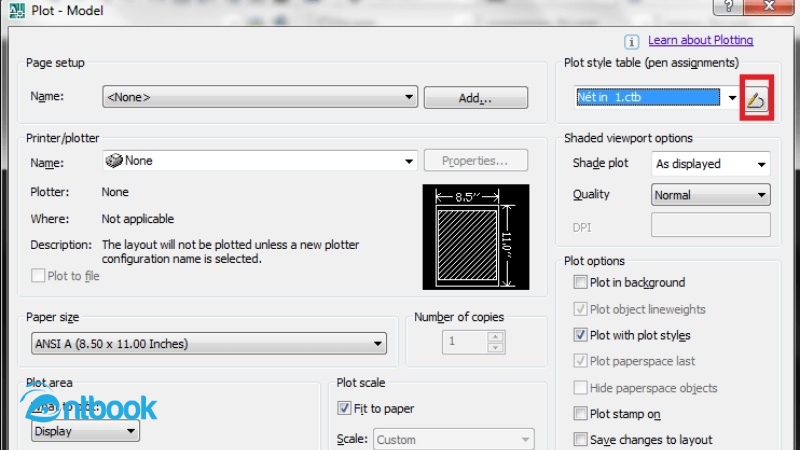This screenshot has width=800, height=450.
Task: Open the plot style table dropdown arrow
Action: coord(732,97)
